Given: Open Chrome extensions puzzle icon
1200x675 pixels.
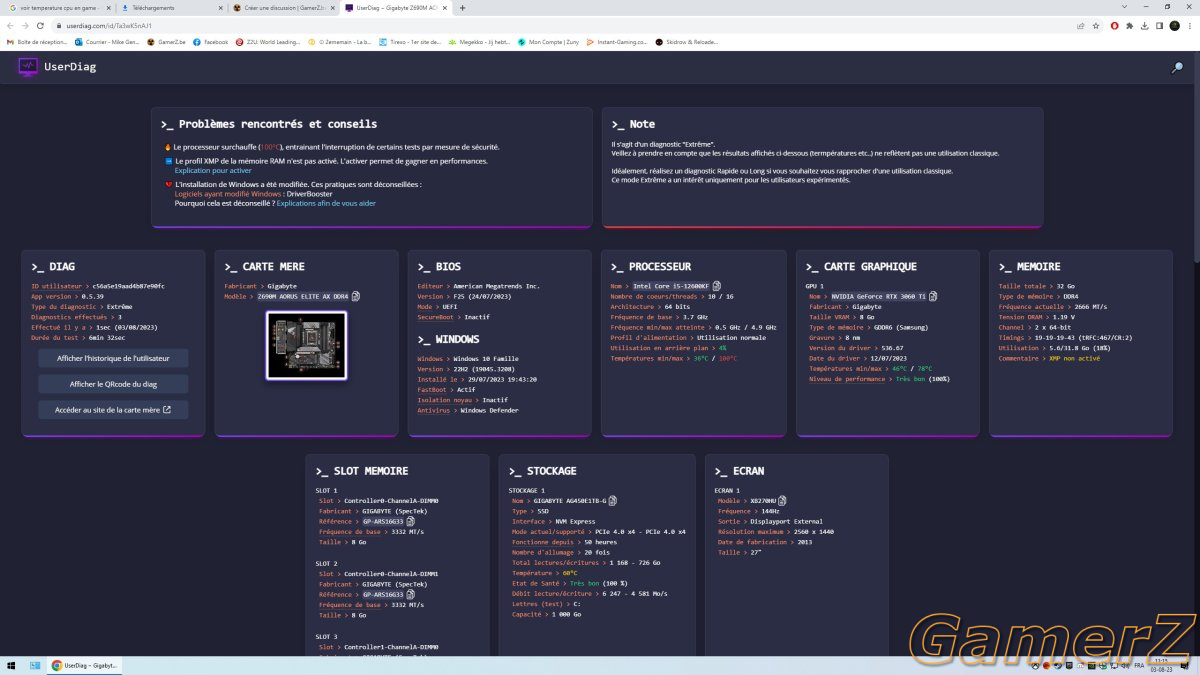Looking at the screenshot, I should click(1129, 26).
